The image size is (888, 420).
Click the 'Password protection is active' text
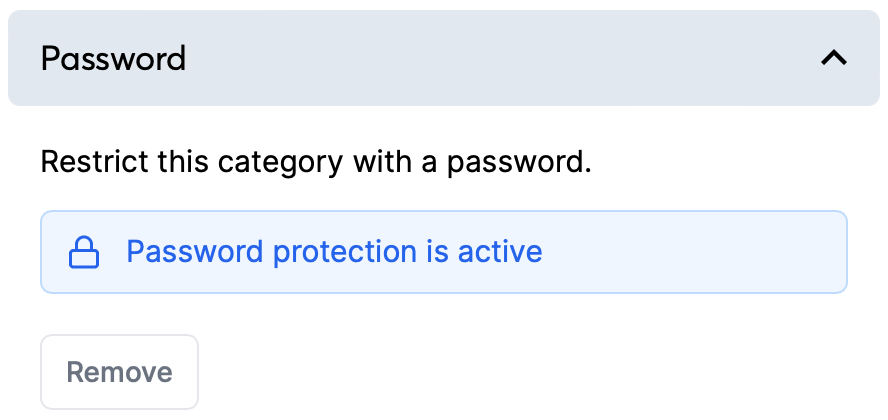tap(334, 252)
